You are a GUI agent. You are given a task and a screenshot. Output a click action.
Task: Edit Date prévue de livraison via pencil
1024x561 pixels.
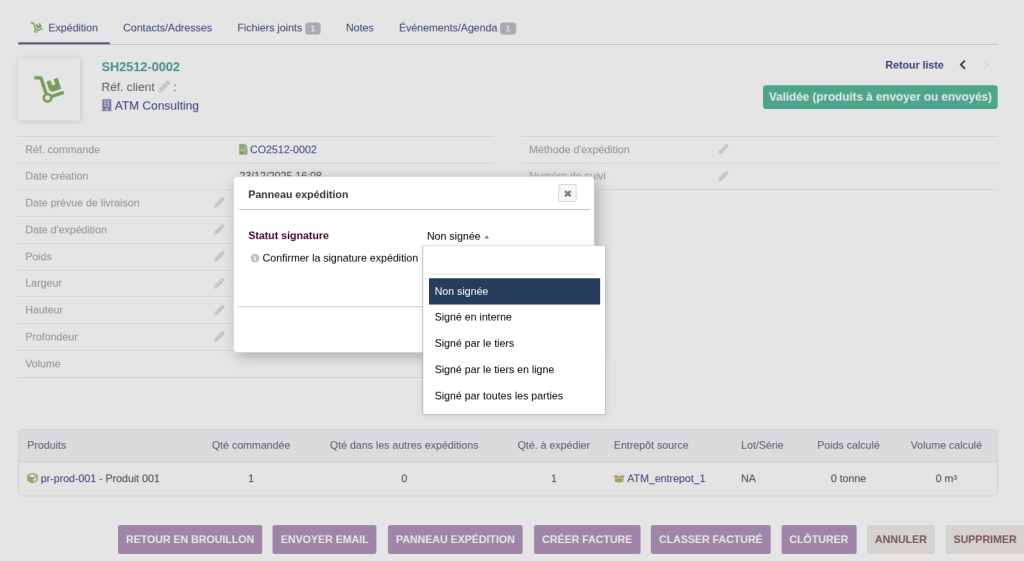click(x=219, y=203)
